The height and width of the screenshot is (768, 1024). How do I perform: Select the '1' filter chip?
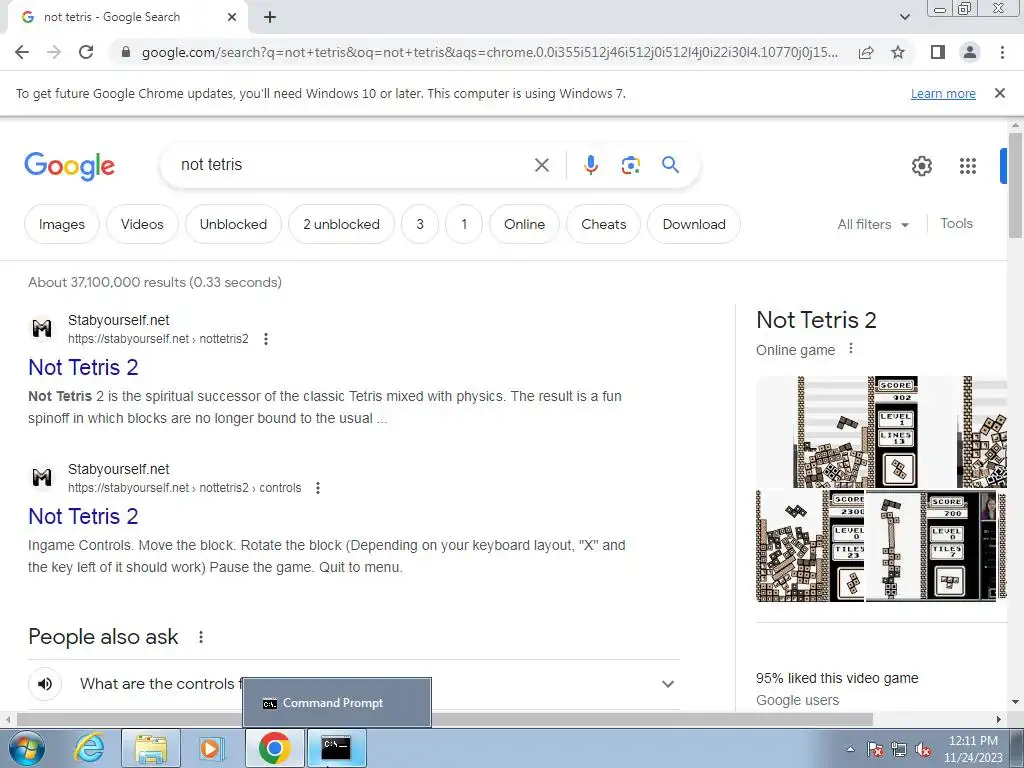tap(464, 224)
